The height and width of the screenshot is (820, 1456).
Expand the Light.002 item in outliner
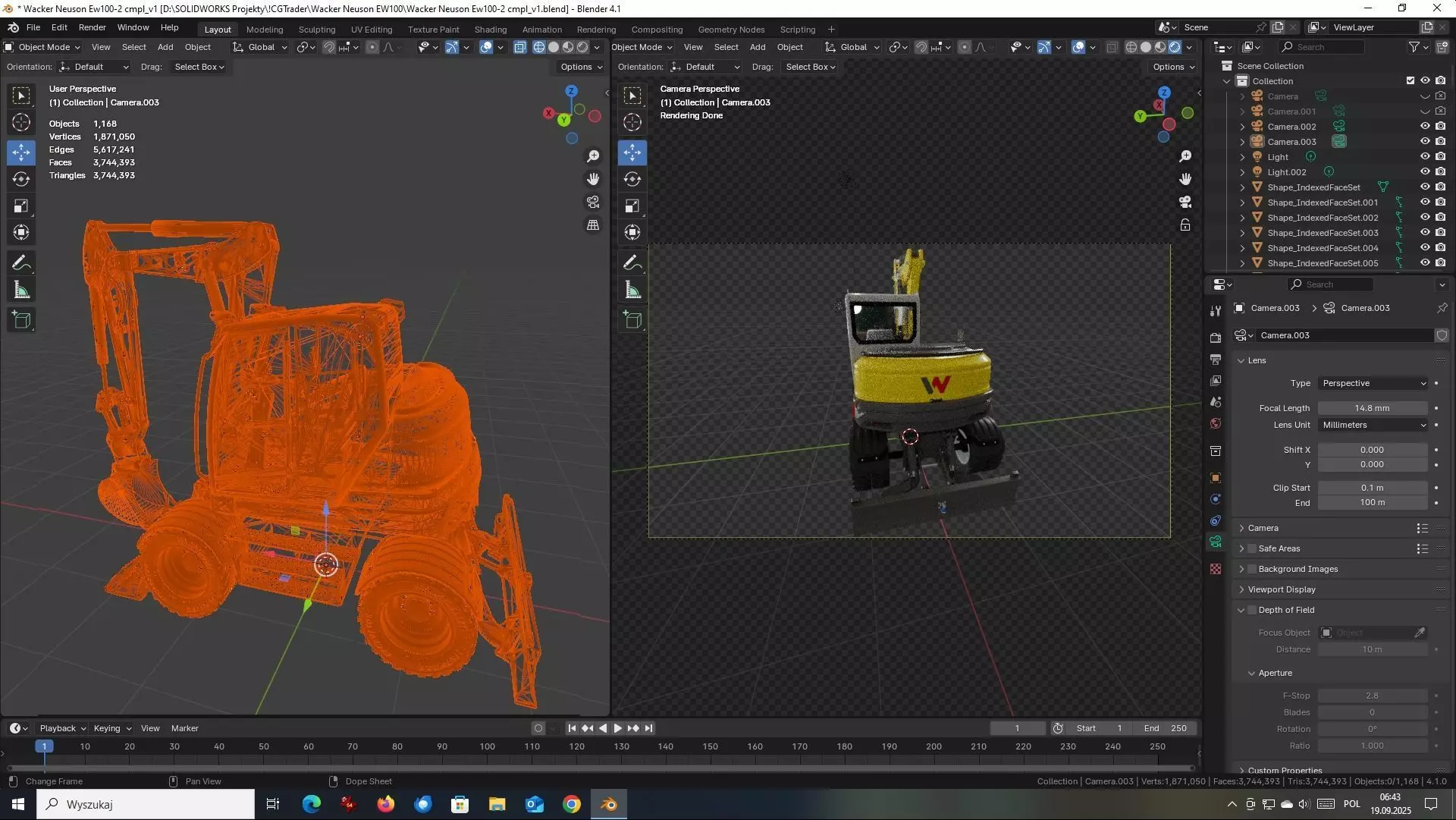pos(1242,172)
